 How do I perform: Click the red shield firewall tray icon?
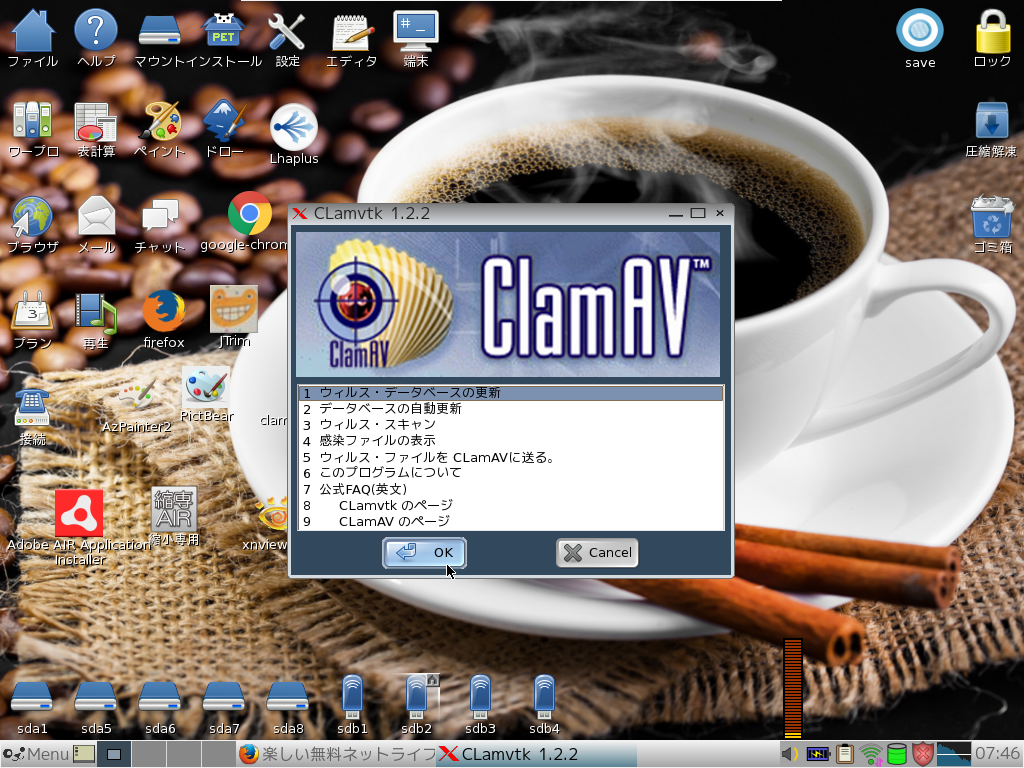click(x=922, y=754)
